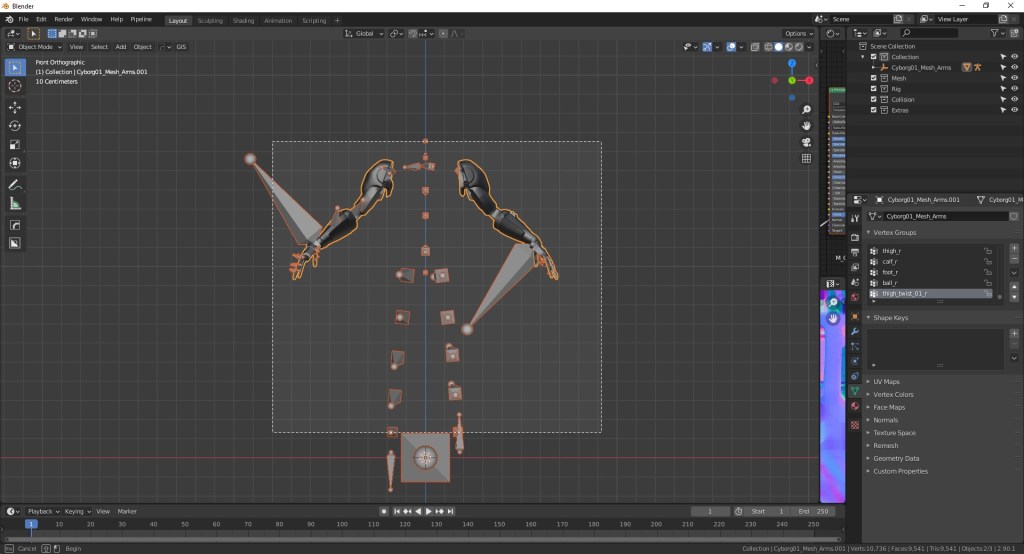The height and width of the screenshot is (554, 1024).
Task: Open the Object Mode dropdown
Action: click(35, 47)
